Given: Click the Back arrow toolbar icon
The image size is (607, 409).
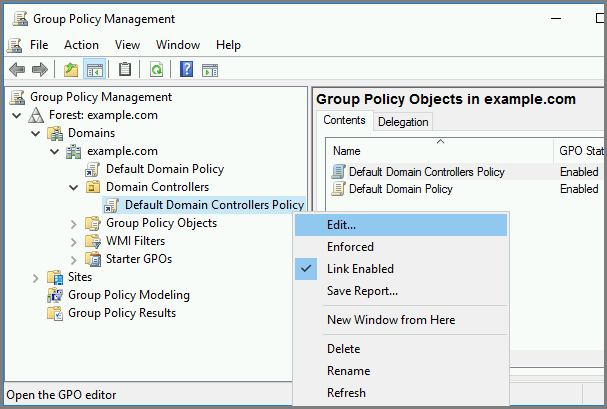Looking at the screenshot, I should 17,69.
